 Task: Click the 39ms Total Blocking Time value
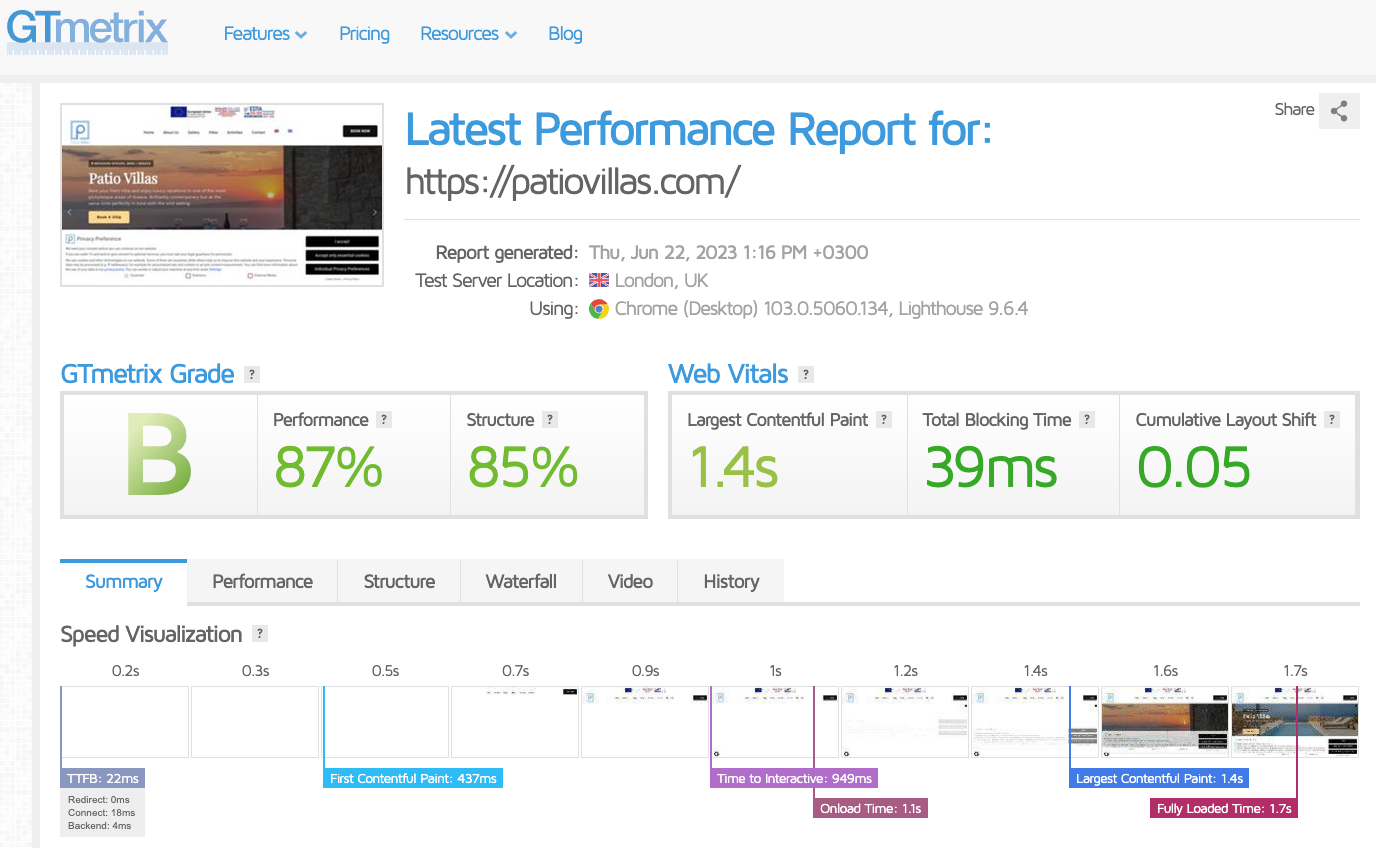tap(990, 466)
